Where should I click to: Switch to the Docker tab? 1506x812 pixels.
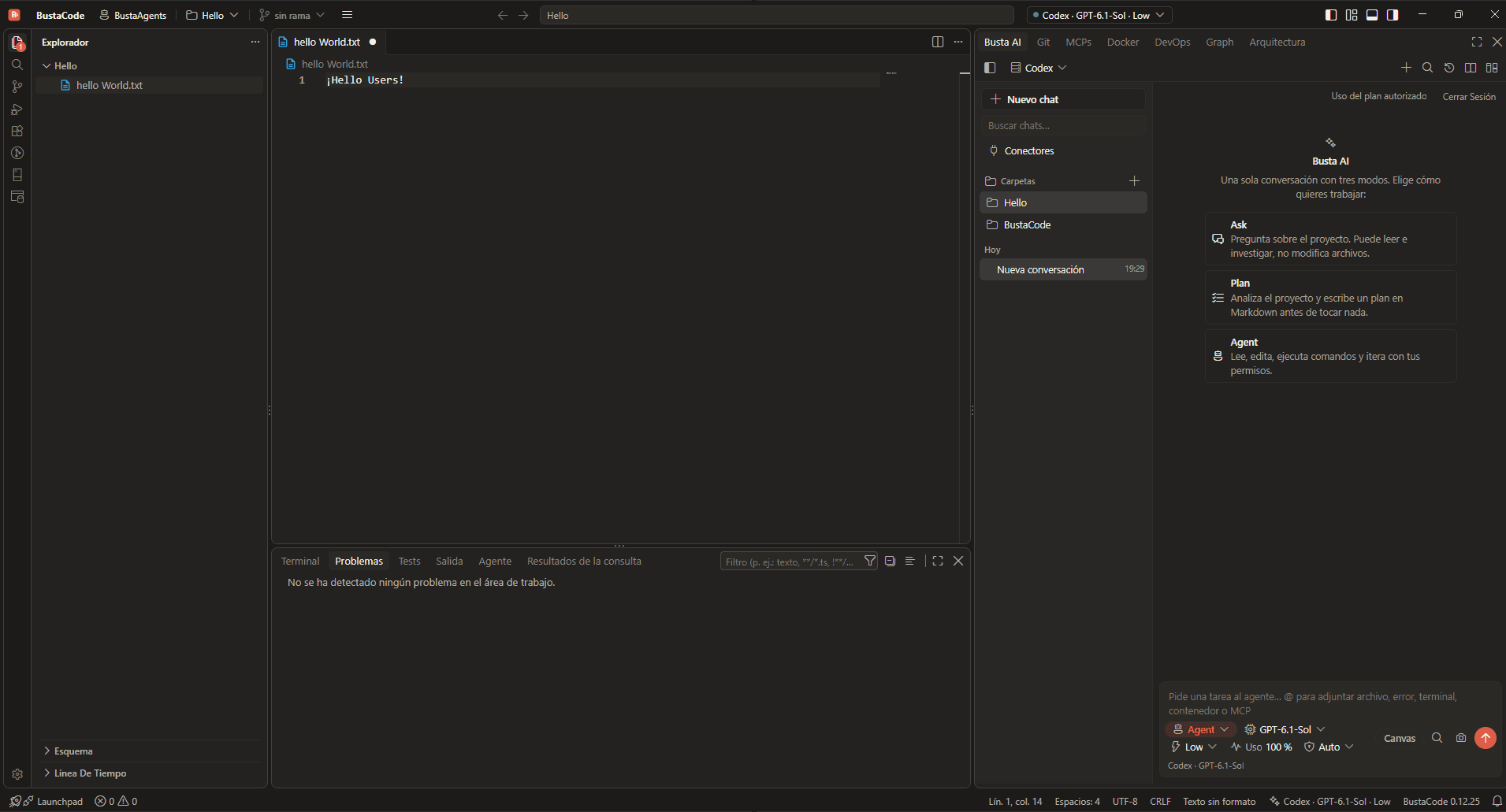coord(1123,42)
